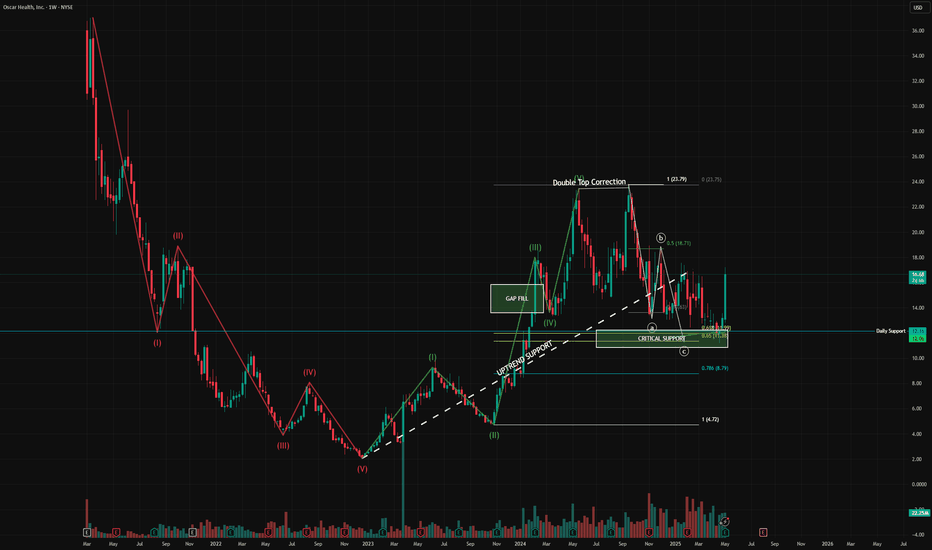Click the 36.00 price axis value

(918, 31)
